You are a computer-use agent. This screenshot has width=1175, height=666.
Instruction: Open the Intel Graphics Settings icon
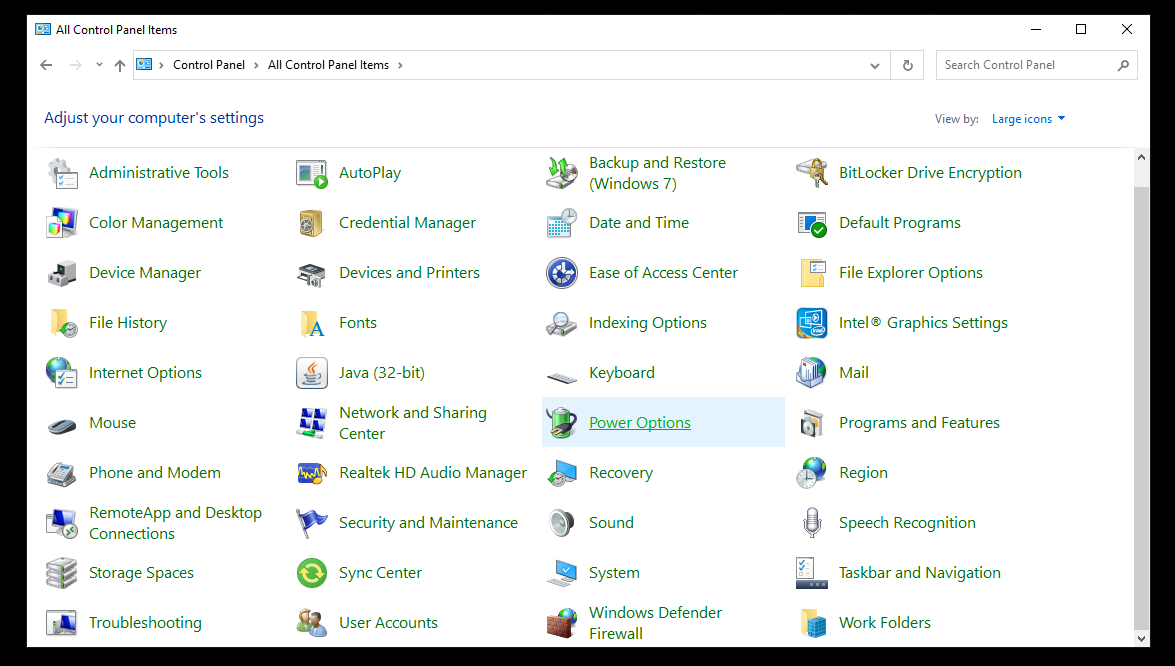point(812,323)
